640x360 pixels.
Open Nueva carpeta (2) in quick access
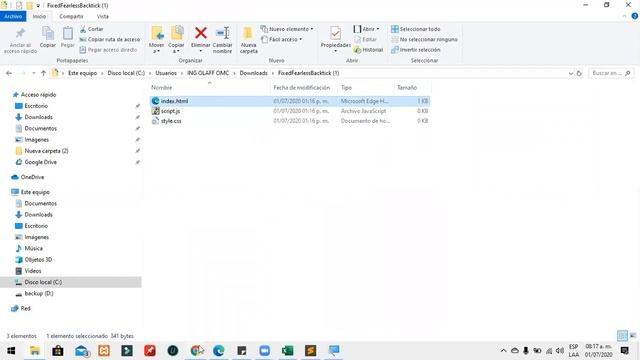[x=46, y=151]
